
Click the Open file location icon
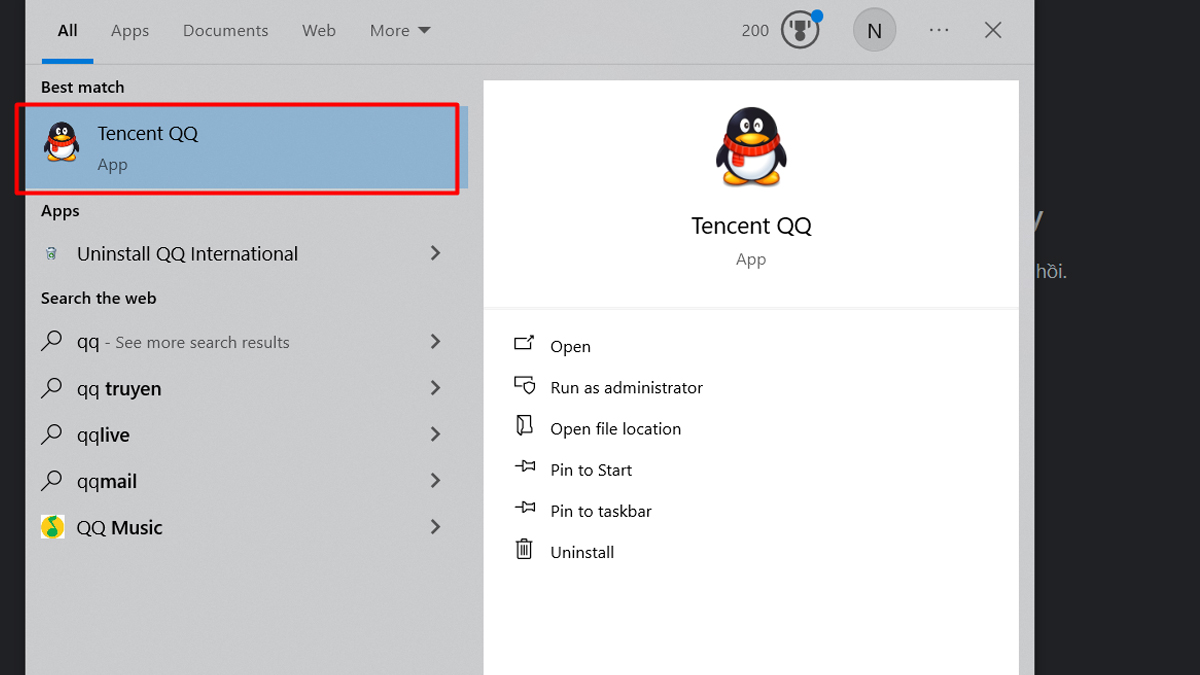pos(524,426)
